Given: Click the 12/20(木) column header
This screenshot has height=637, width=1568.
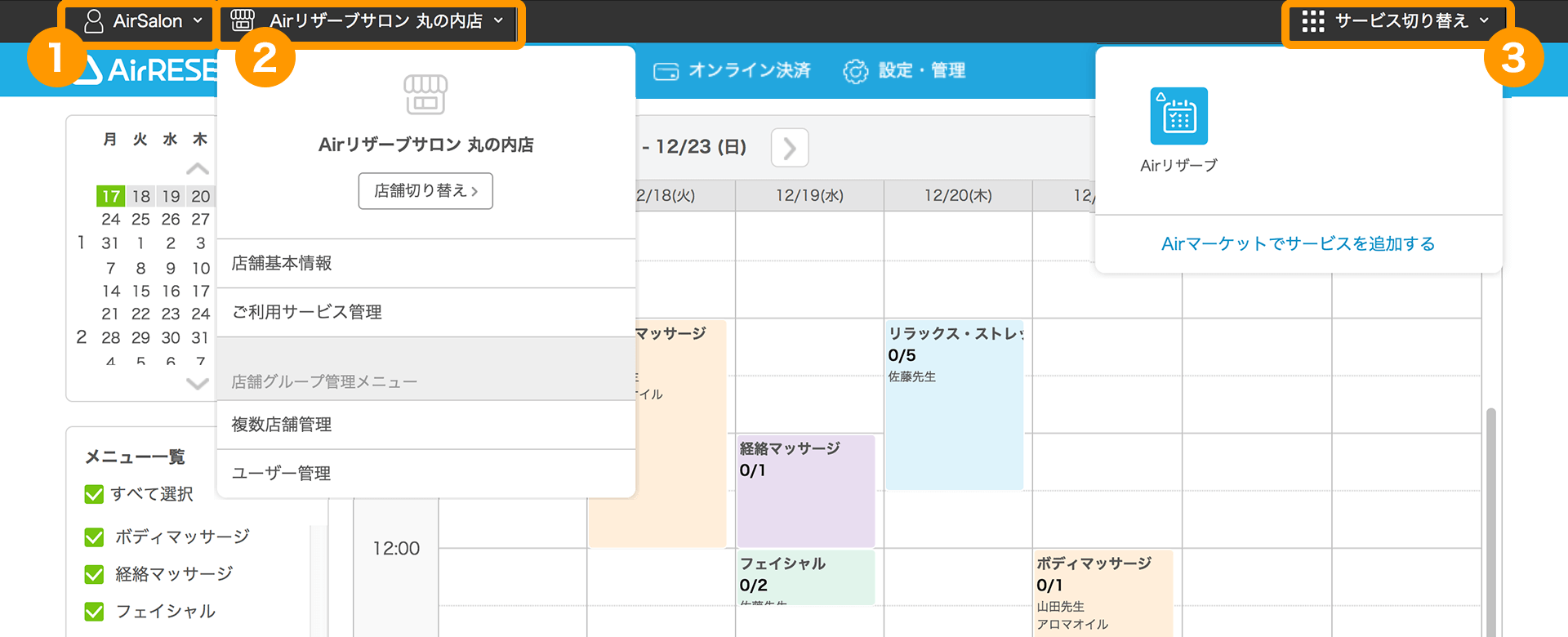Looking at the screenshot, I should (958, 196).
